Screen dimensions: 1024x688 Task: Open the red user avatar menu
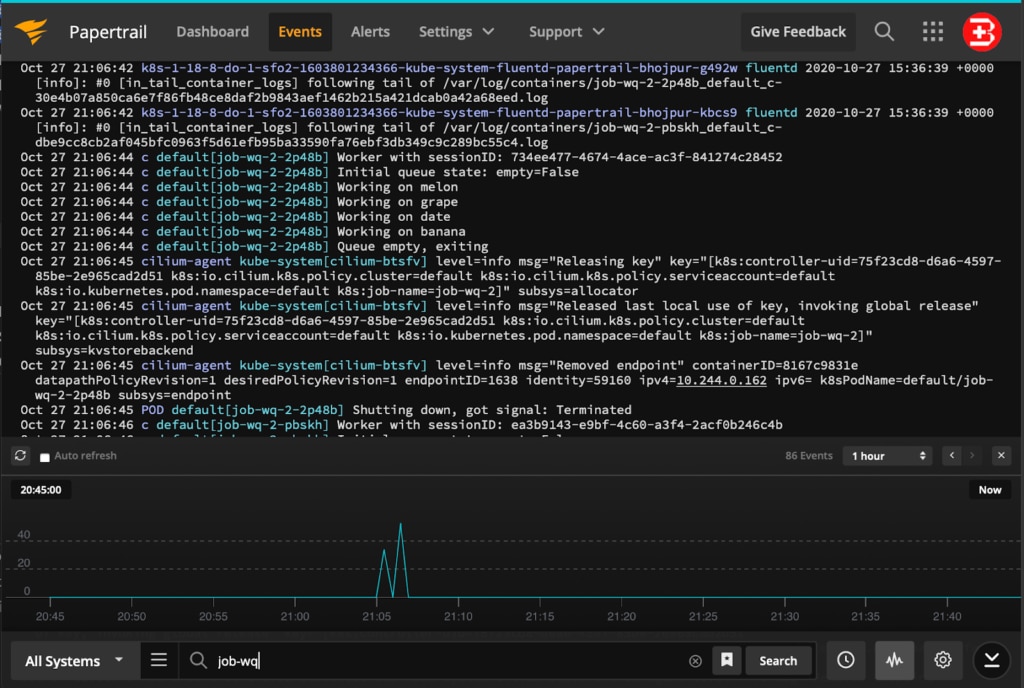click(982, 31)
